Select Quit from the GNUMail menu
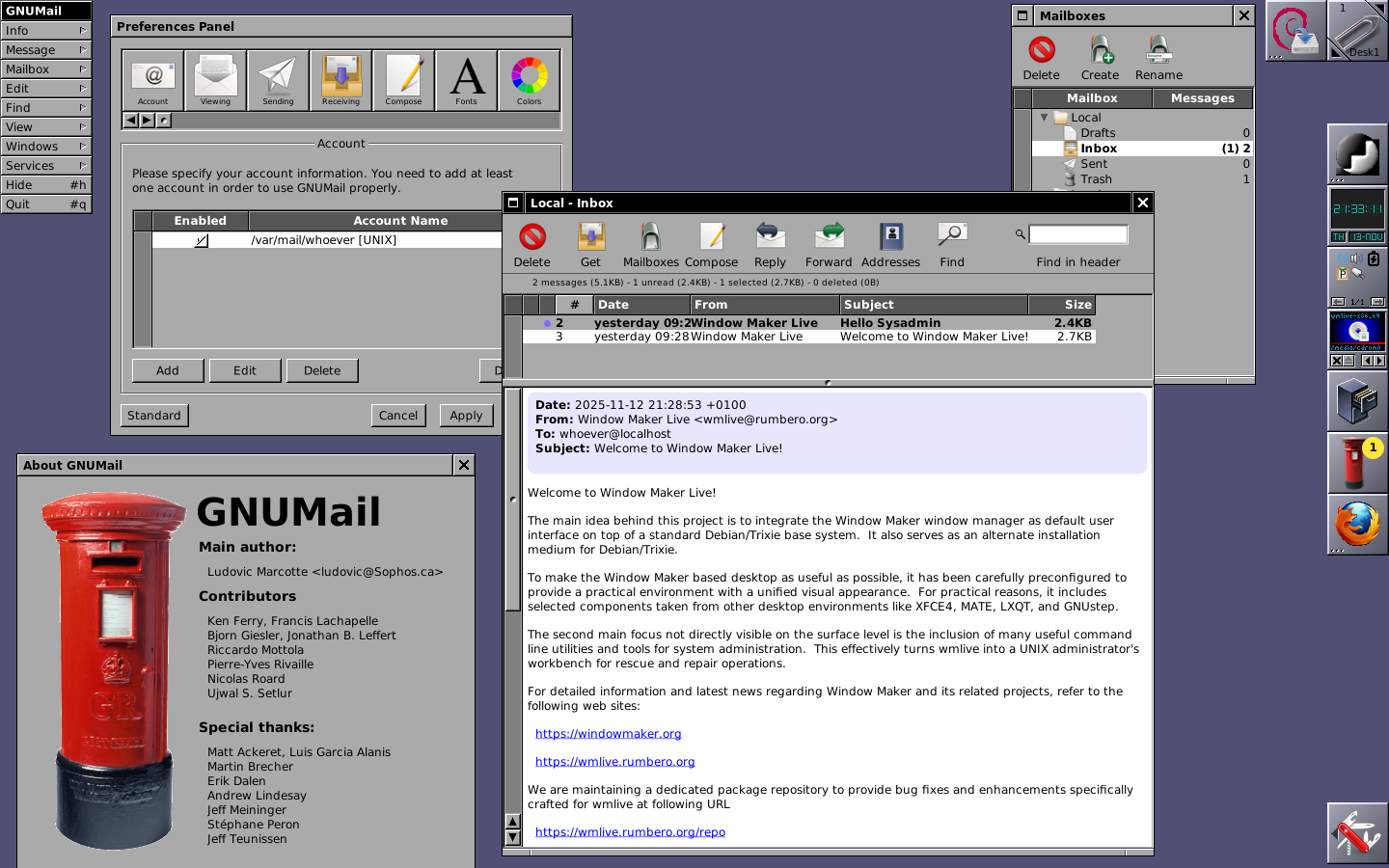The height and width of the screenshot is (868, 1389). (x=46, y=204)
